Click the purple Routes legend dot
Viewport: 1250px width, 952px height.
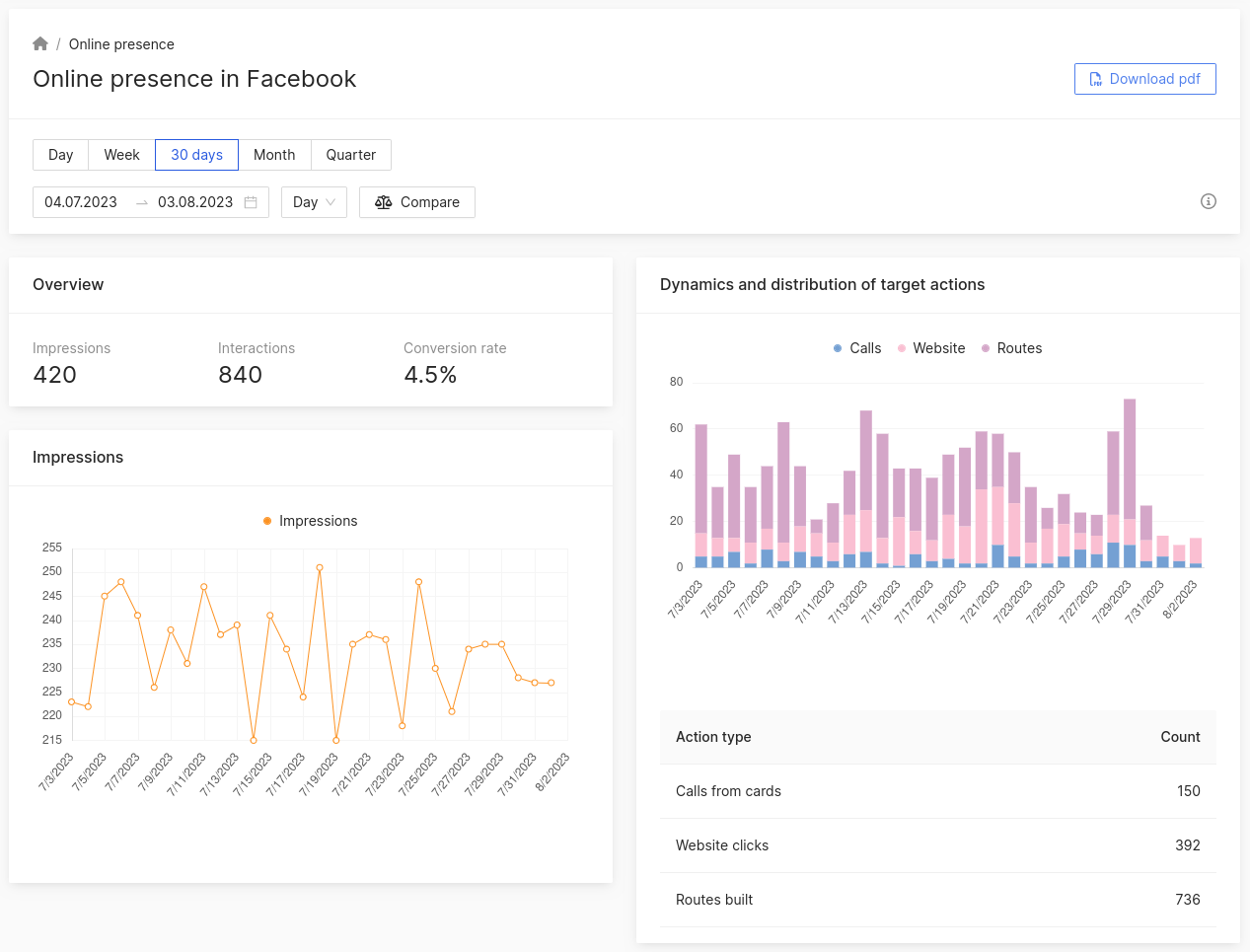pyautogui.click(x=986, y=348)
